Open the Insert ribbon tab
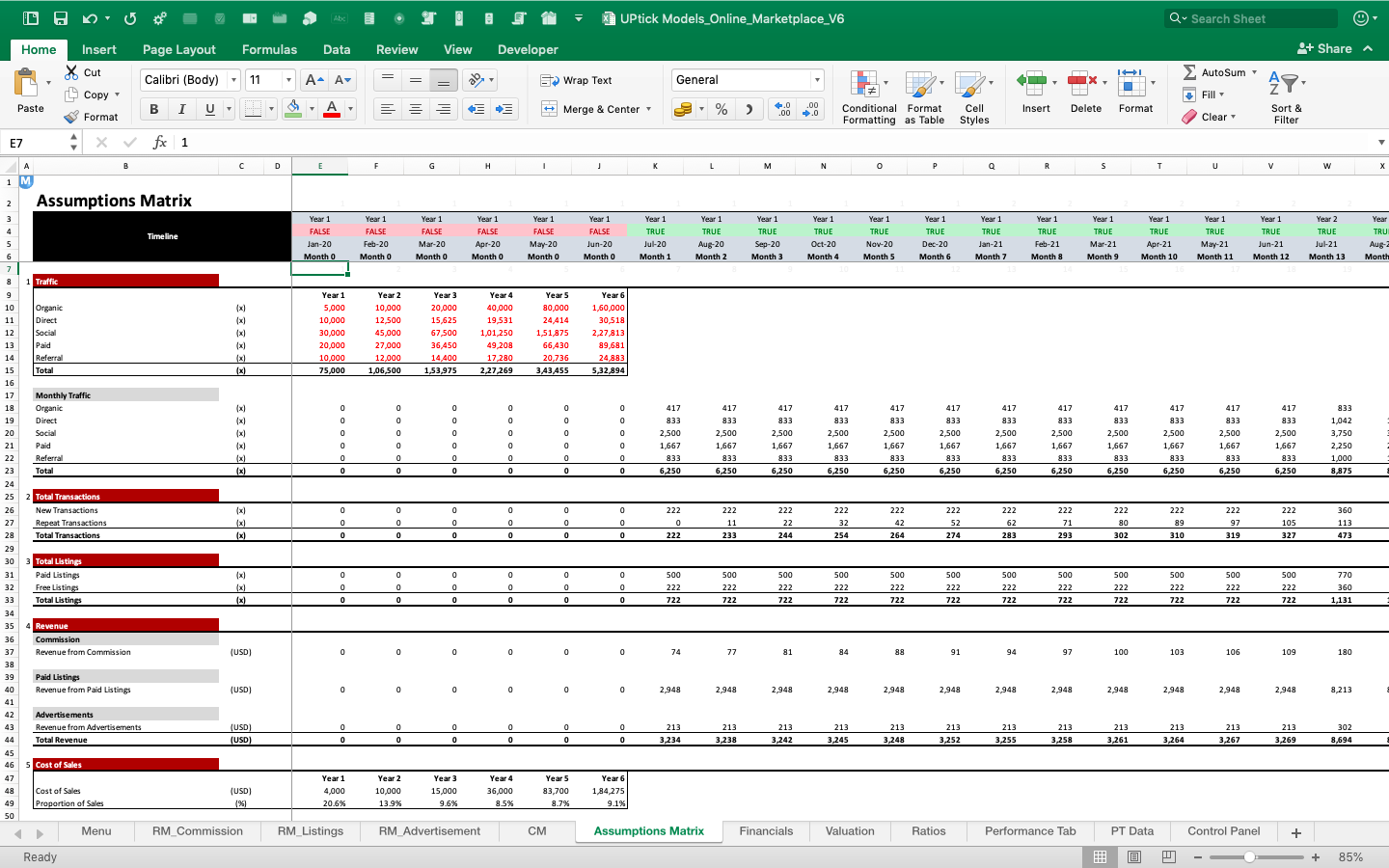The image size is (1389, 868). click(99, 49)
